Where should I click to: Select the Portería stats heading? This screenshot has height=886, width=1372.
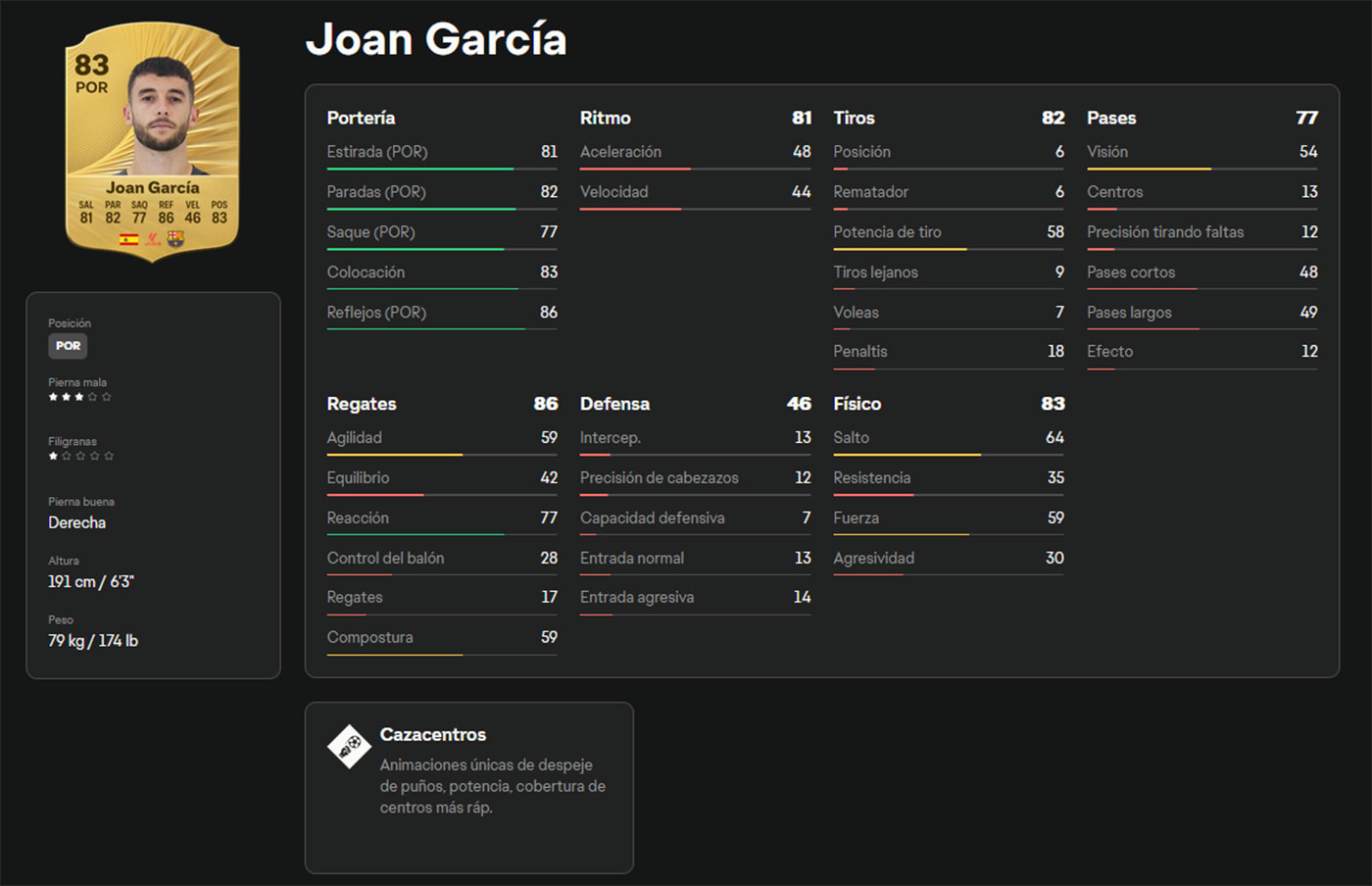[x=361, y=118]
